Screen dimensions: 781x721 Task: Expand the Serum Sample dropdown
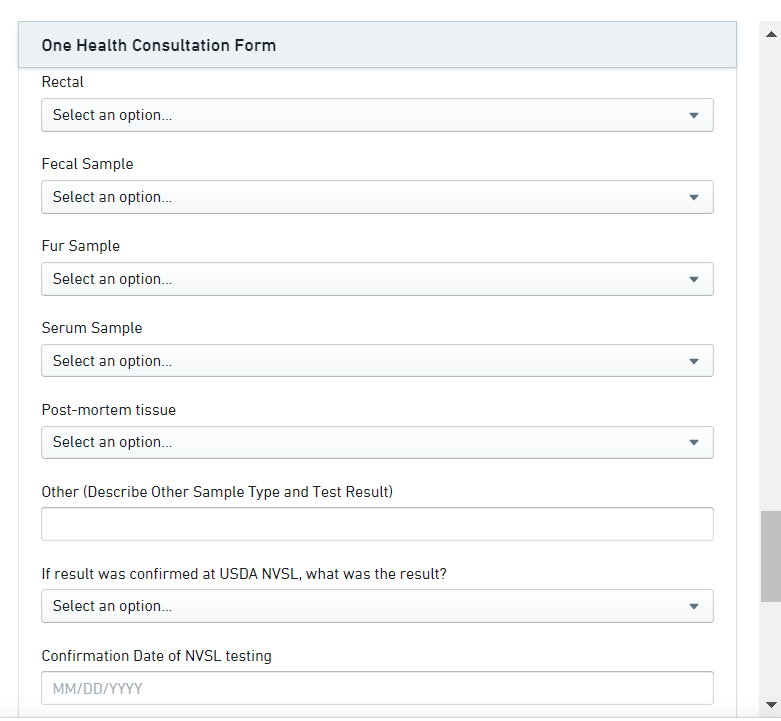point(377,361)
